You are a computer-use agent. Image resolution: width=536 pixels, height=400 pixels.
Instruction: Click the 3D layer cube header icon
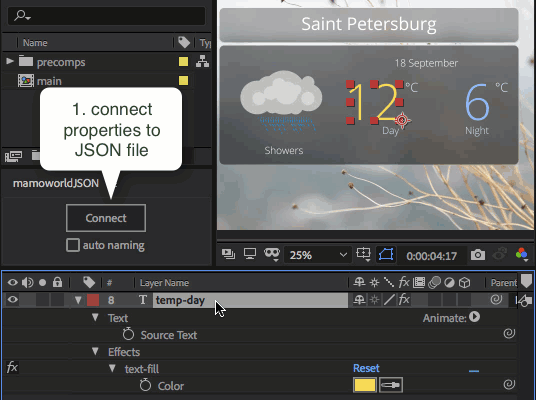click(x=464, y=282)
